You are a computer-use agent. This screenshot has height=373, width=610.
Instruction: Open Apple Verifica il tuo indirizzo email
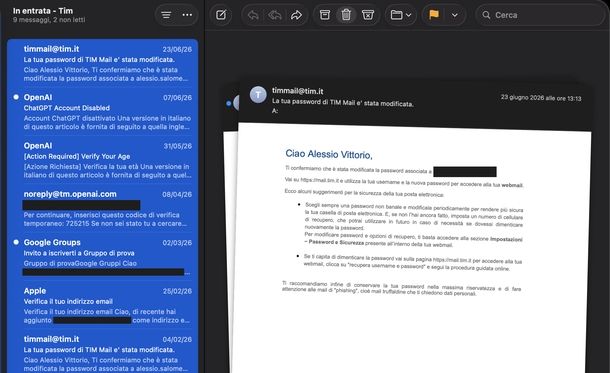point(103,305)
